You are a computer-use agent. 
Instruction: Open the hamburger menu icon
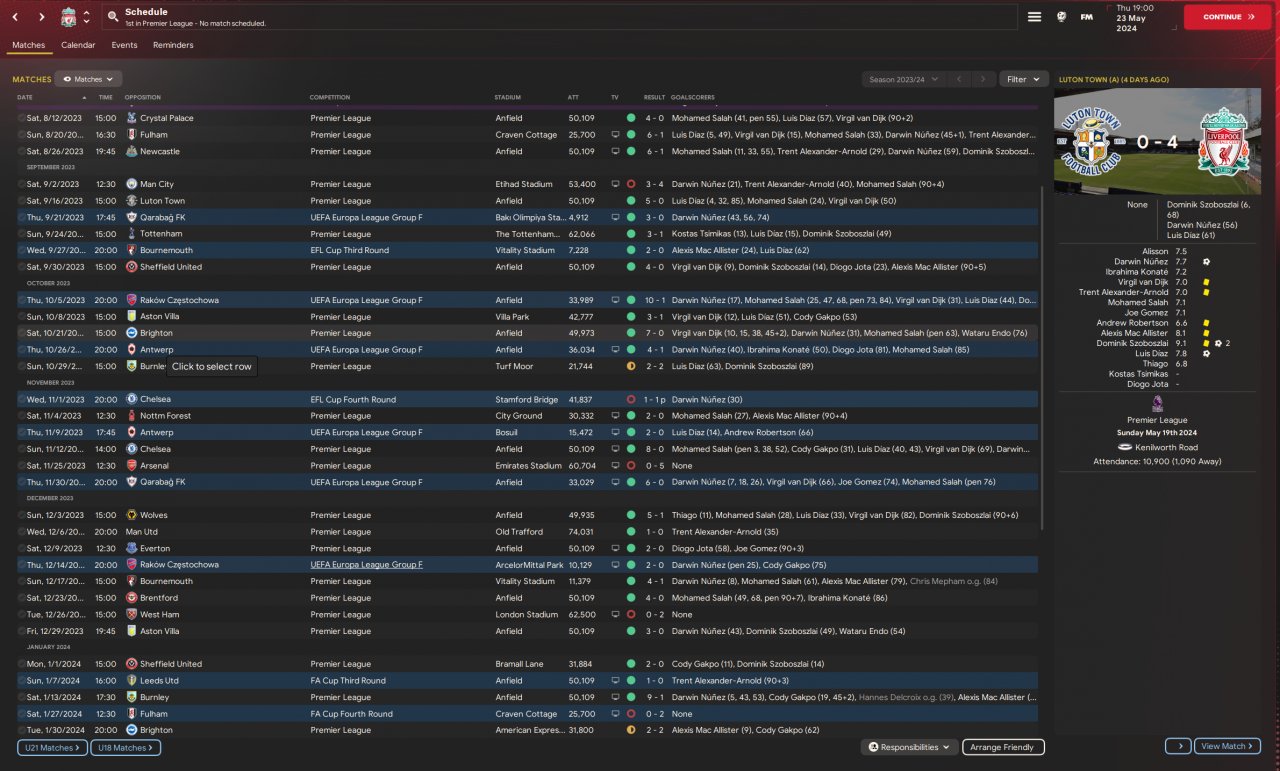pyautogui.click(x=1034, y=17)
